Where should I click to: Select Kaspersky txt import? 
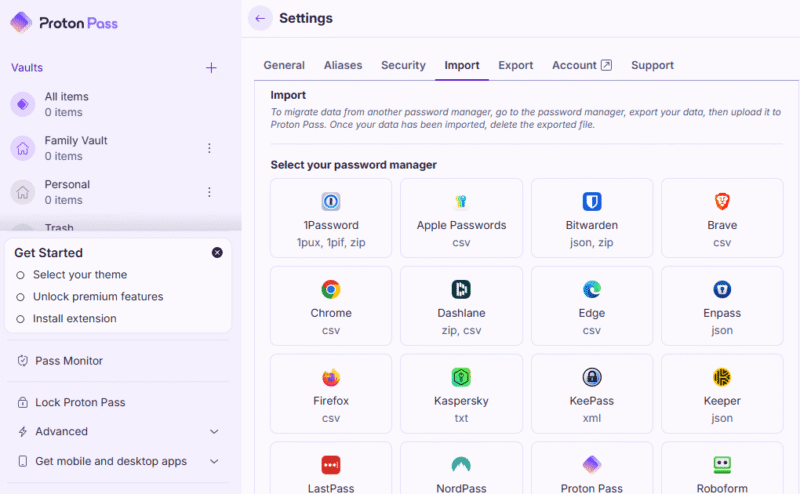pyautogui.click(x=461, y=393)
